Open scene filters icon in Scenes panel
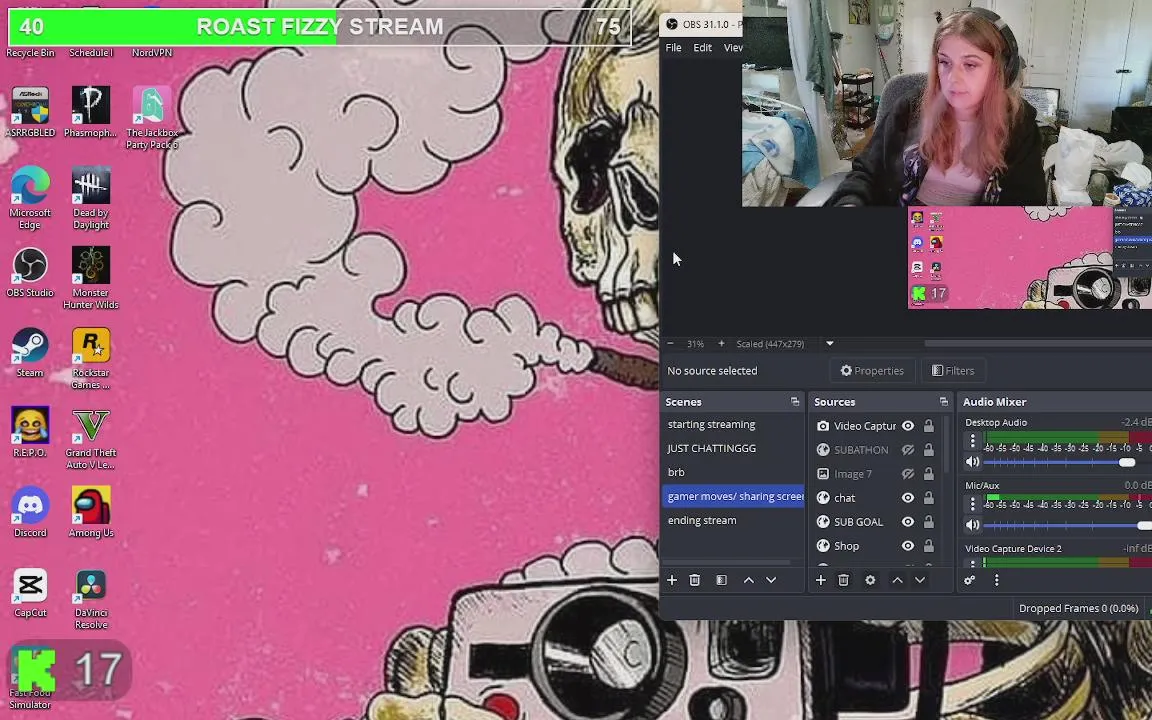1152x720 pixels. click(721, 580)
